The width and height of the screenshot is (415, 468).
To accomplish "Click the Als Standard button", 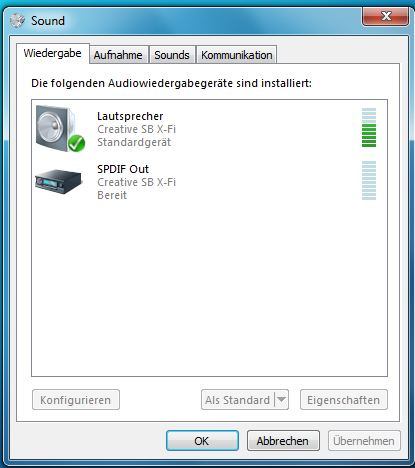I will 238,400.
